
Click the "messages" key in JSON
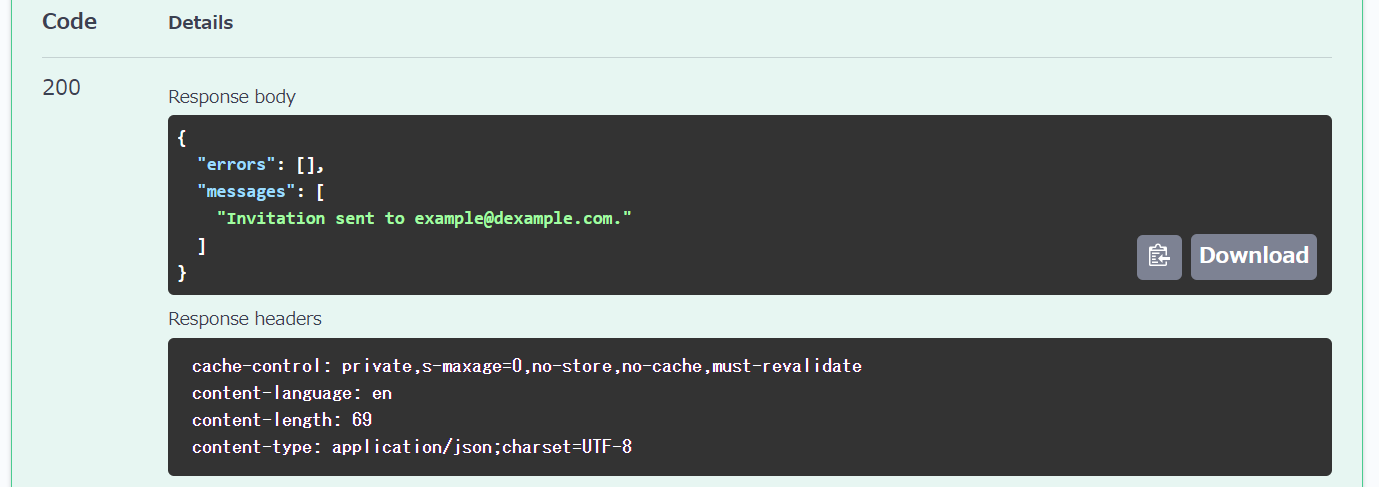247,191
